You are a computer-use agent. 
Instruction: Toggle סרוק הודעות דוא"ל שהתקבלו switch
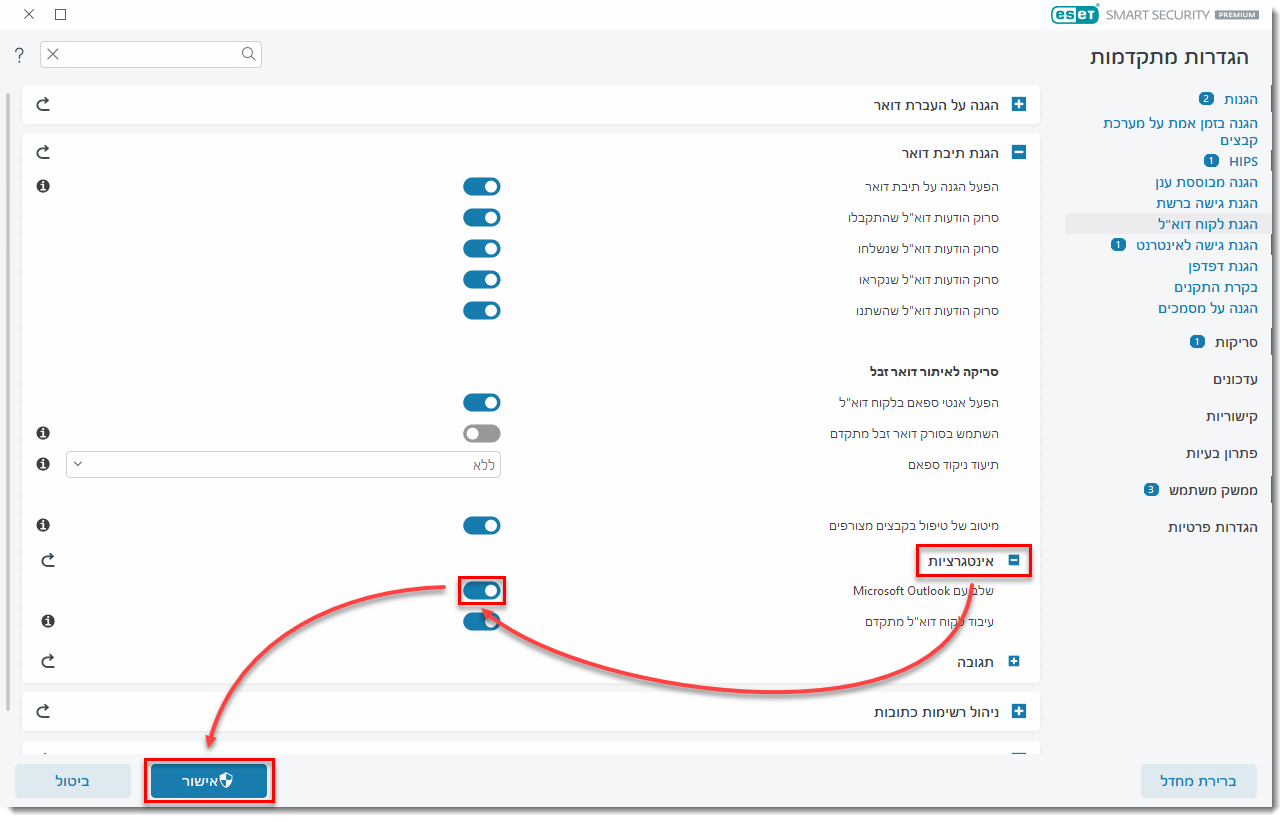[481, 217]
